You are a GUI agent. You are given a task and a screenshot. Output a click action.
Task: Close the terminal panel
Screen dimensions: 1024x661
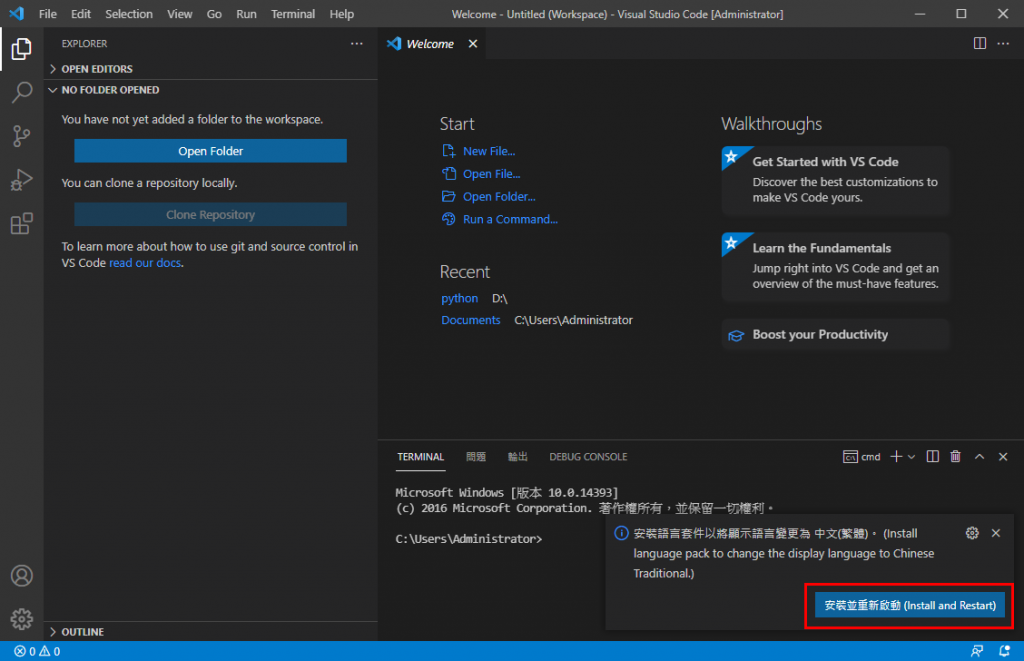tap(1003, 457)
